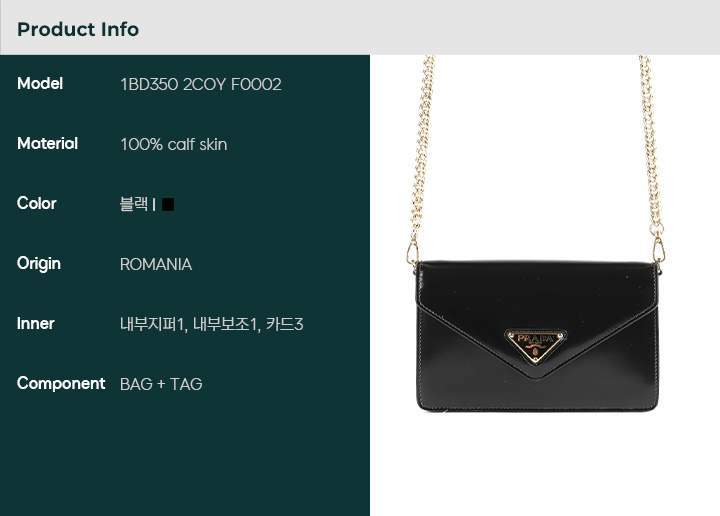Click the gold triangle logo plaque on bag
720x516 pixels.
click(x=535, y=346)
